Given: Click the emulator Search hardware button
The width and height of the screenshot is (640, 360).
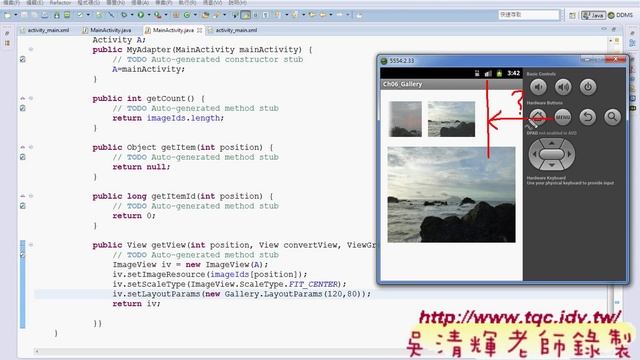Looking at the screenshot, I should pyautogui.click(x=612, y=117).
